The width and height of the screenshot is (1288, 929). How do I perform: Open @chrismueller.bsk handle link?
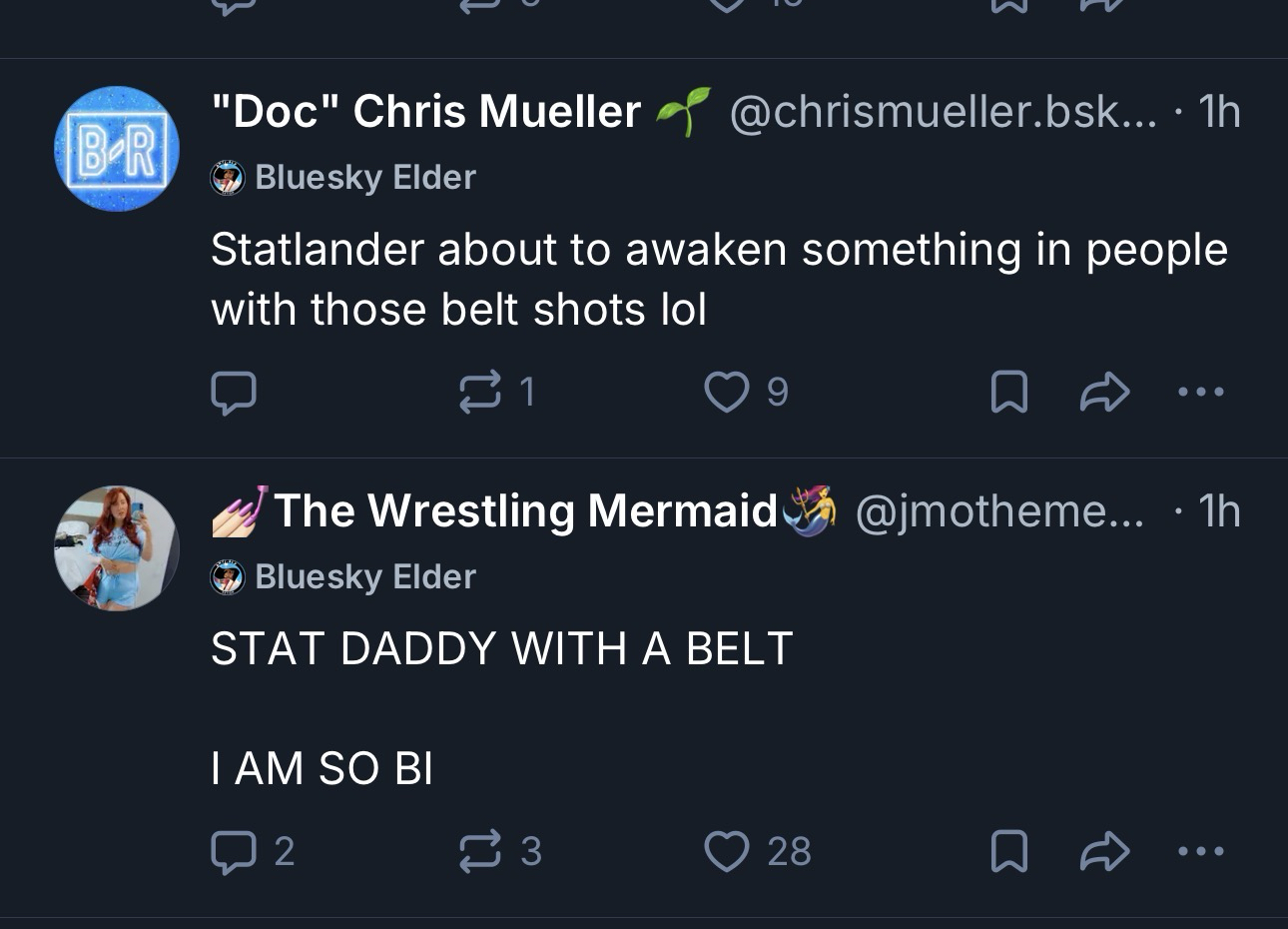[943, 111]
